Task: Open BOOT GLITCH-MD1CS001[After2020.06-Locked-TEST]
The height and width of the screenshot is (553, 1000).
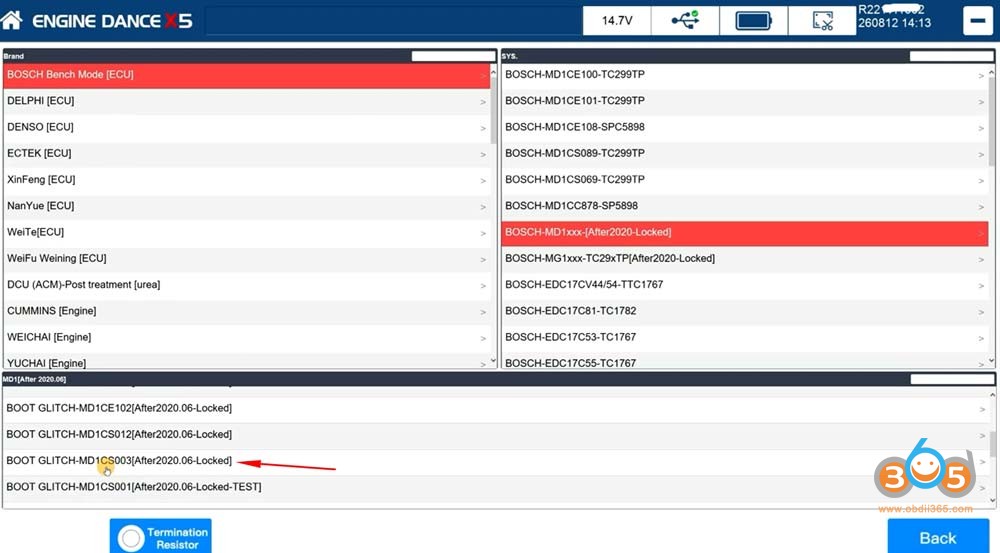Action: tap(496, 487)
